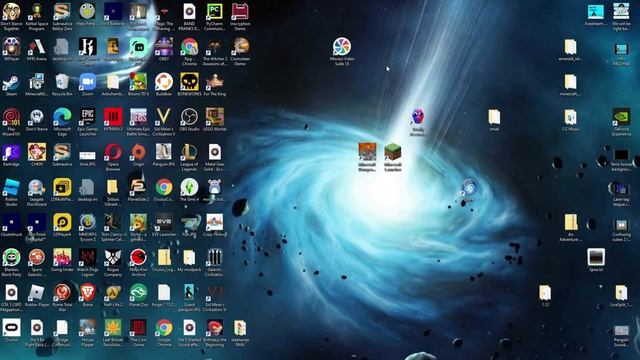The width and height of the screenshot is (640, 360).
Task: Open the email folder
Action: pos(494,117)
